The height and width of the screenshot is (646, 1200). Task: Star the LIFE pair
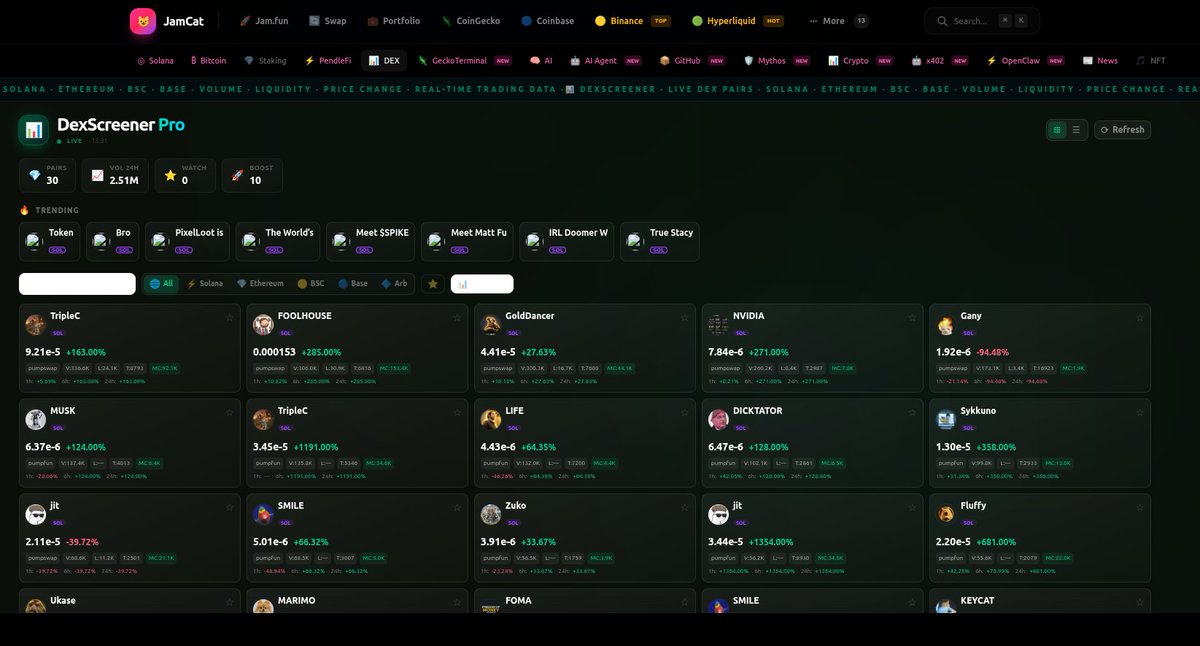[685, 412]
